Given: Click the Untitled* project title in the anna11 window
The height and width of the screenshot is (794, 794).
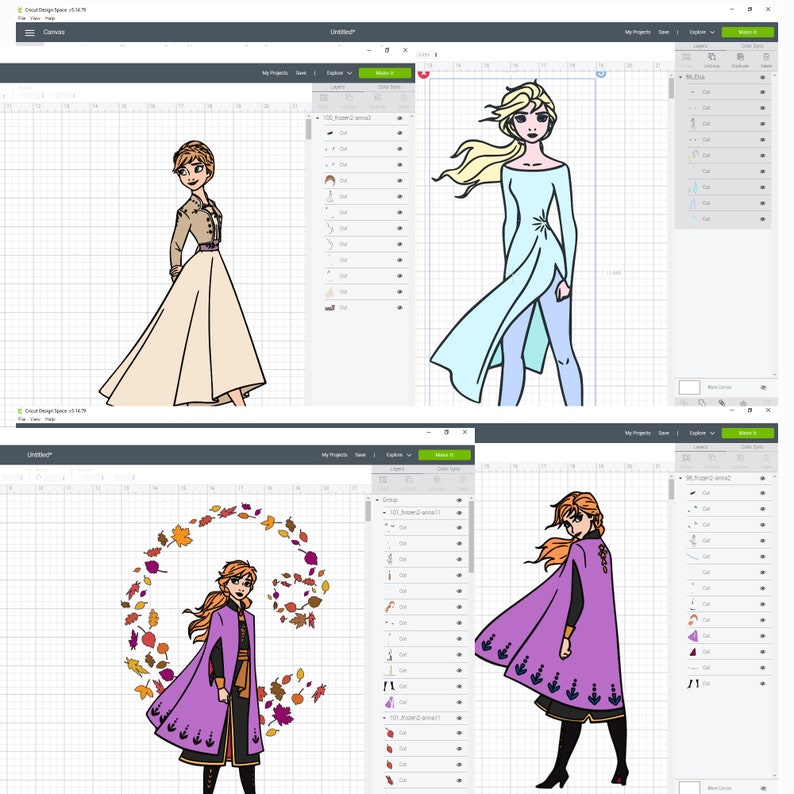Looking at the screenshot, I should tap(39, 455).
